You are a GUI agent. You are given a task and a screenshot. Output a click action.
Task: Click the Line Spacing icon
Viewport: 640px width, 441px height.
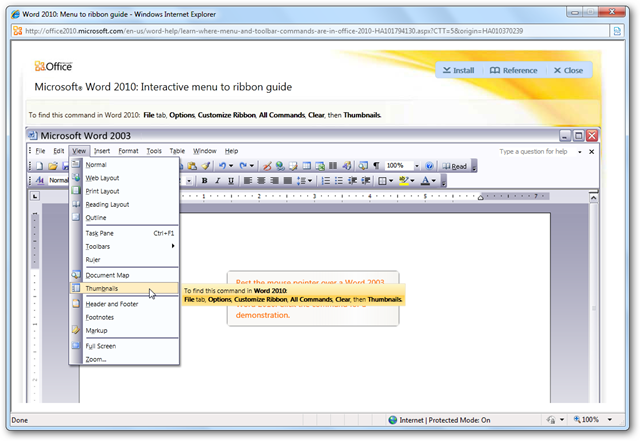click(x=301, y=180)
